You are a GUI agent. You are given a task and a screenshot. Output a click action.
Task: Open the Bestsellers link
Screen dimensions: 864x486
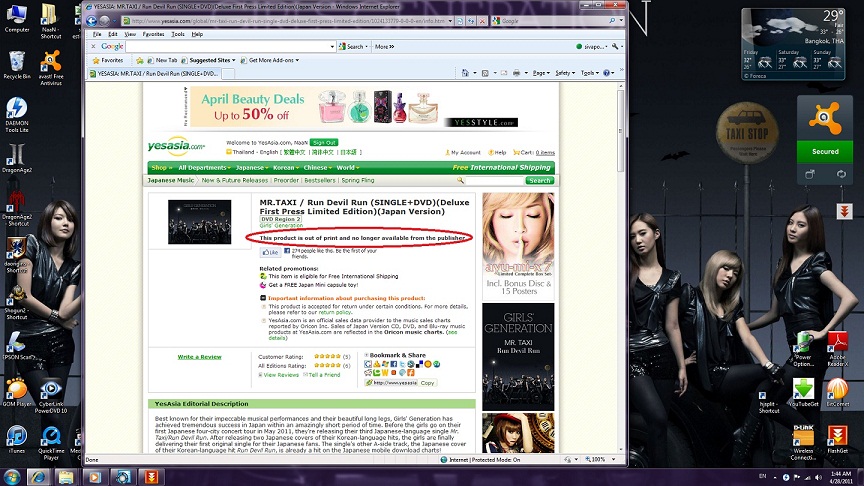tap(320, 181)
